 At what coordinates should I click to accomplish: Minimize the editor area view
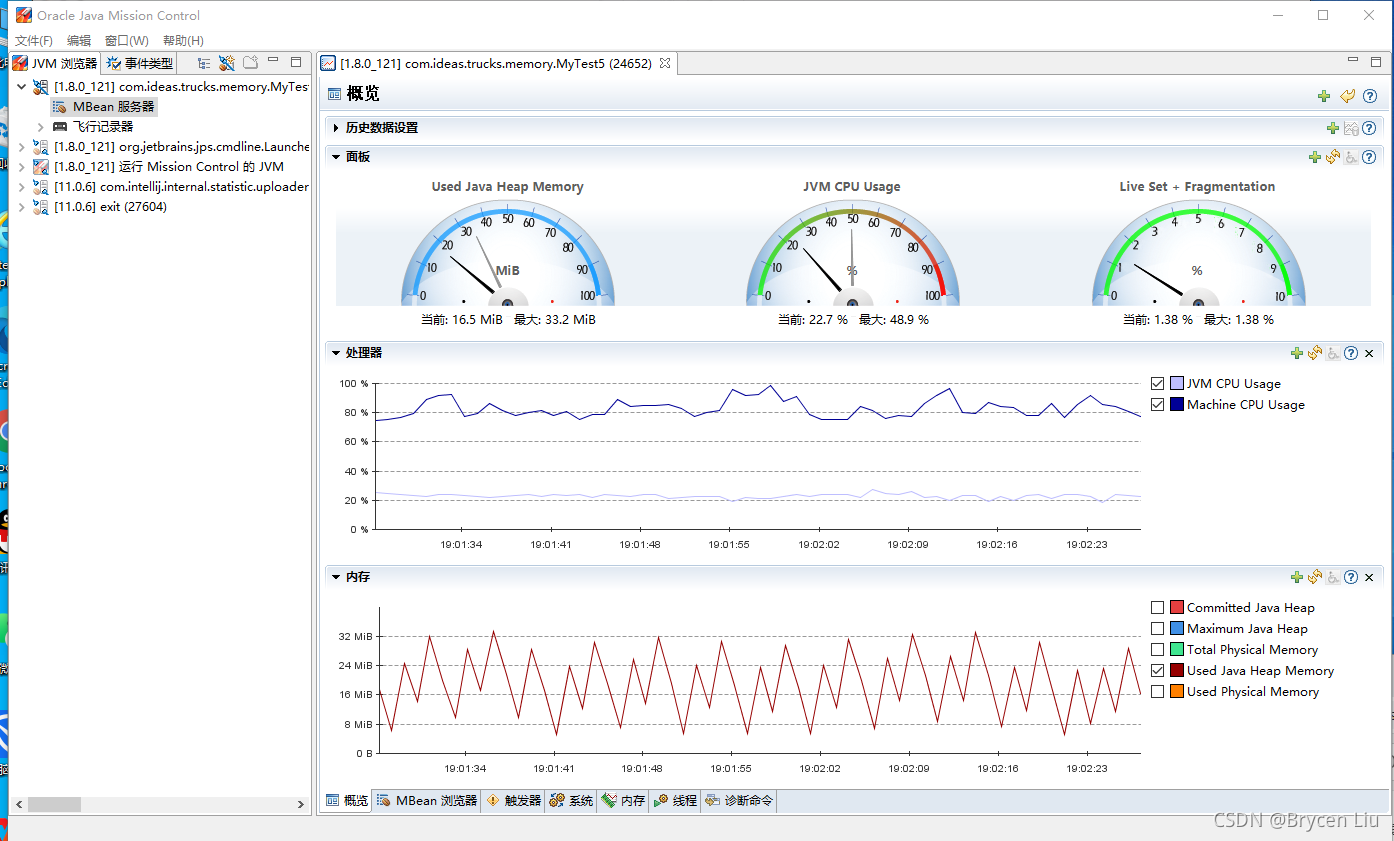coord(1351,61)
